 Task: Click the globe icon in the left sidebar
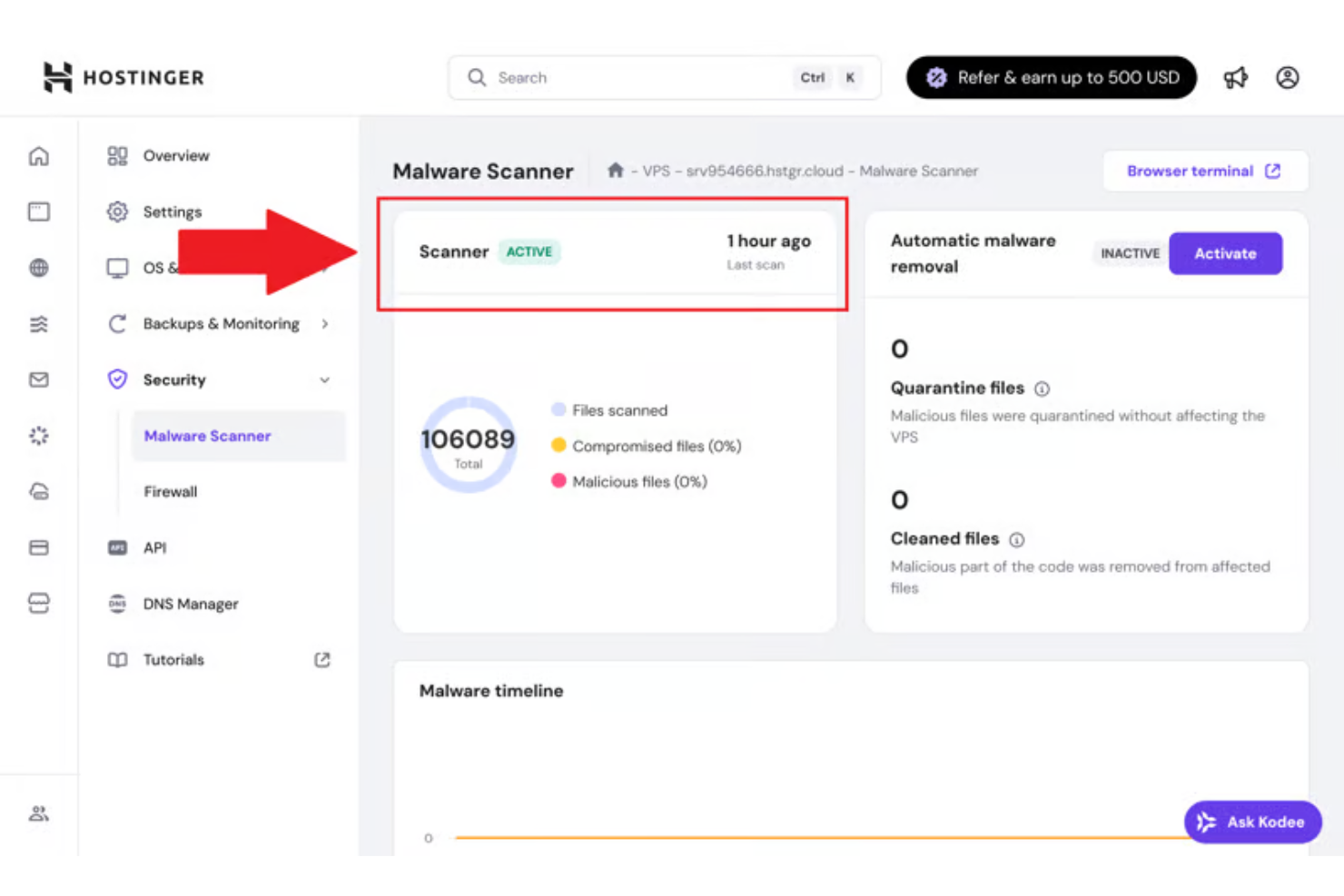[x=38, y=267]
